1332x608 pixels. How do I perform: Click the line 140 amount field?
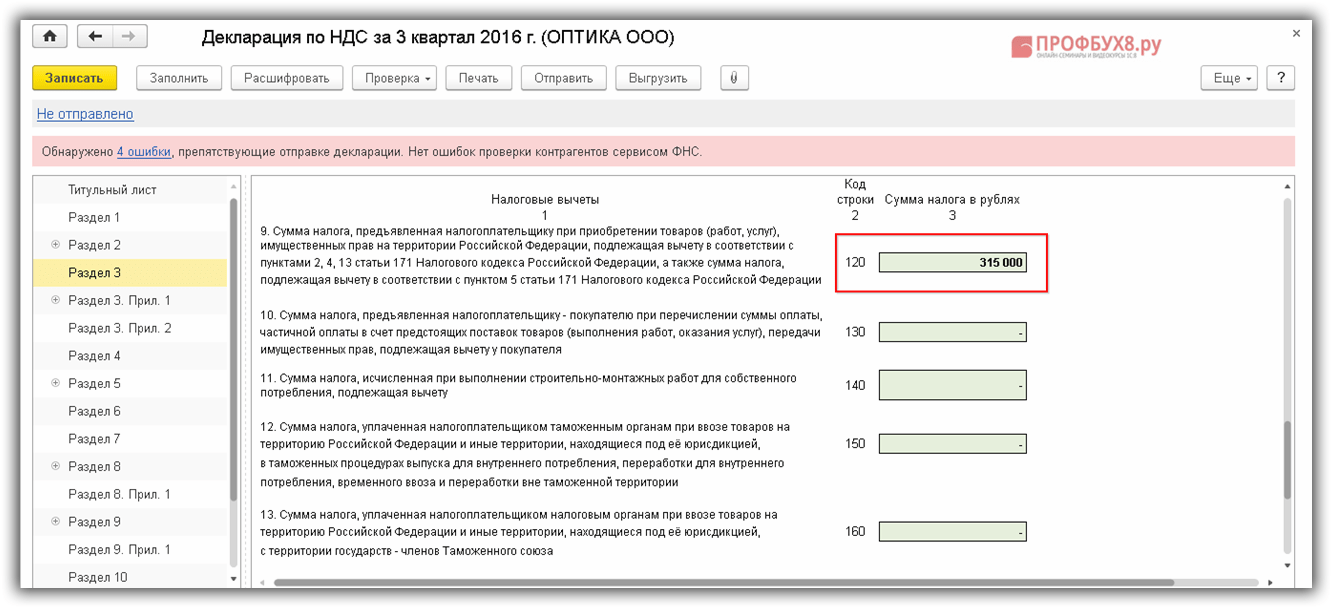pos(953,385)
